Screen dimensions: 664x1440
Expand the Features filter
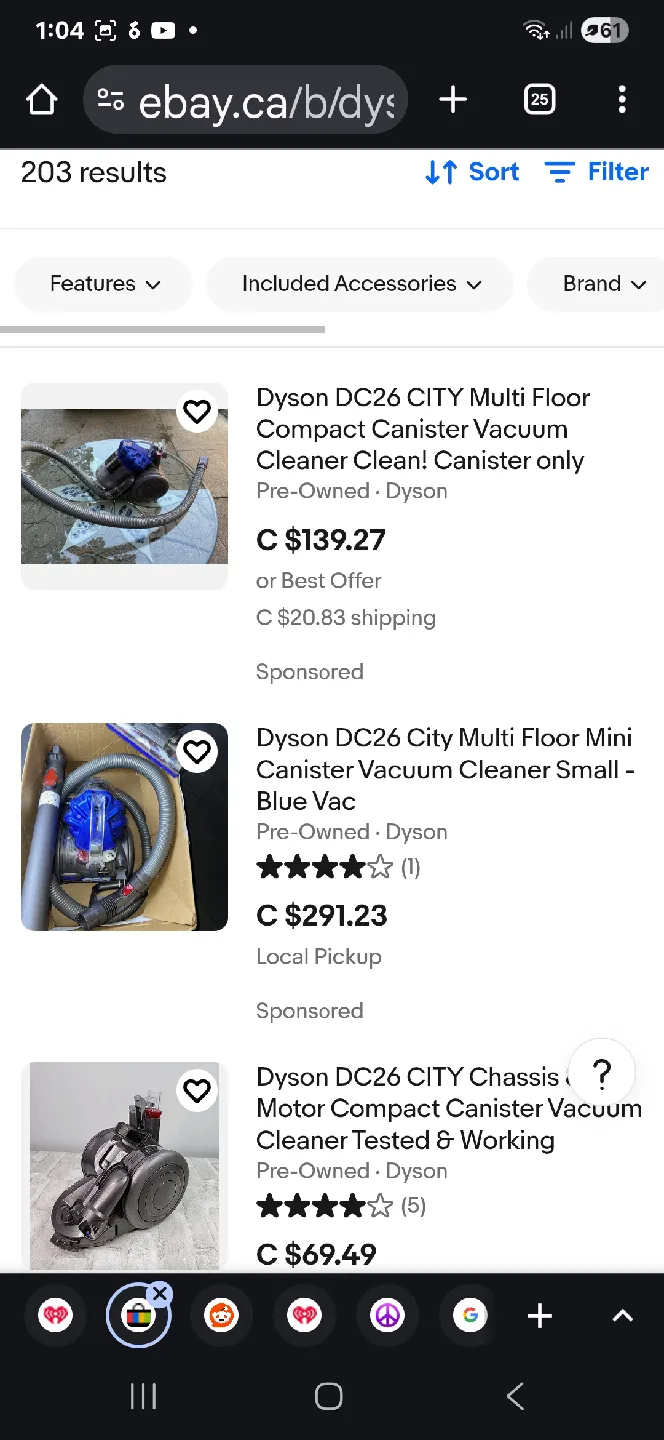pyautogui.click(x=102, y=284)
